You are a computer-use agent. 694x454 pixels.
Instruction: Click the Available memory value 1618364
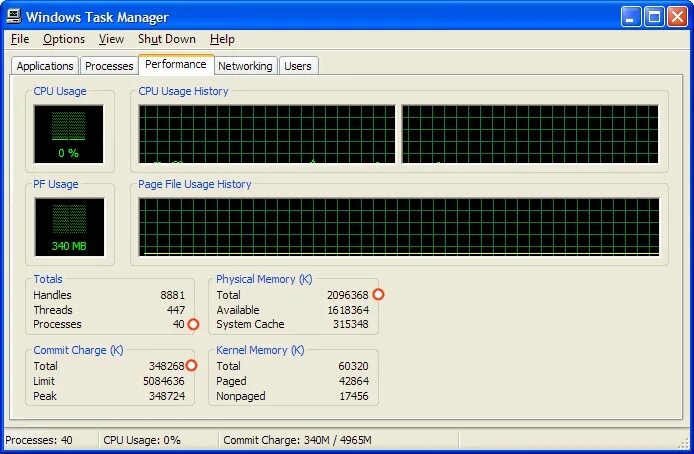tap(348, 310)
